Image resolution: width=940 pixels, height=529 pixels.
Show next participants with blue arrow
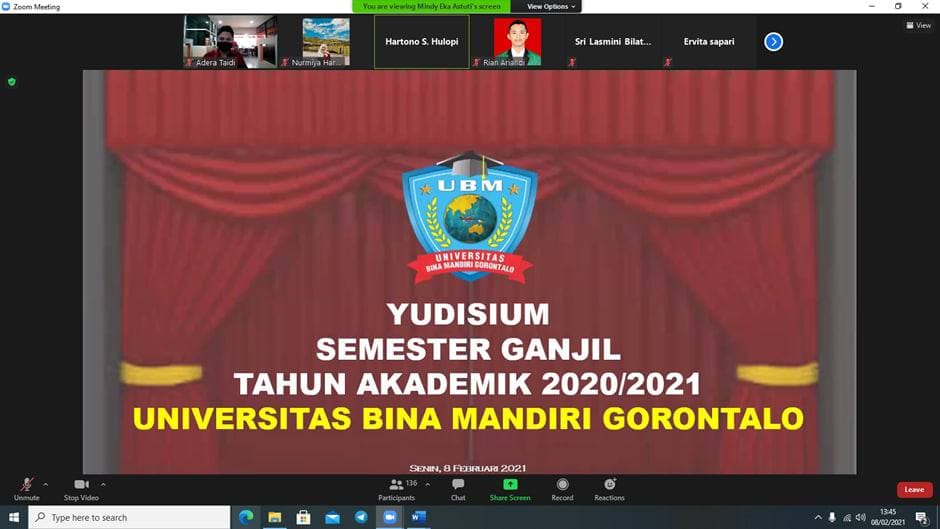coord(773,42)
